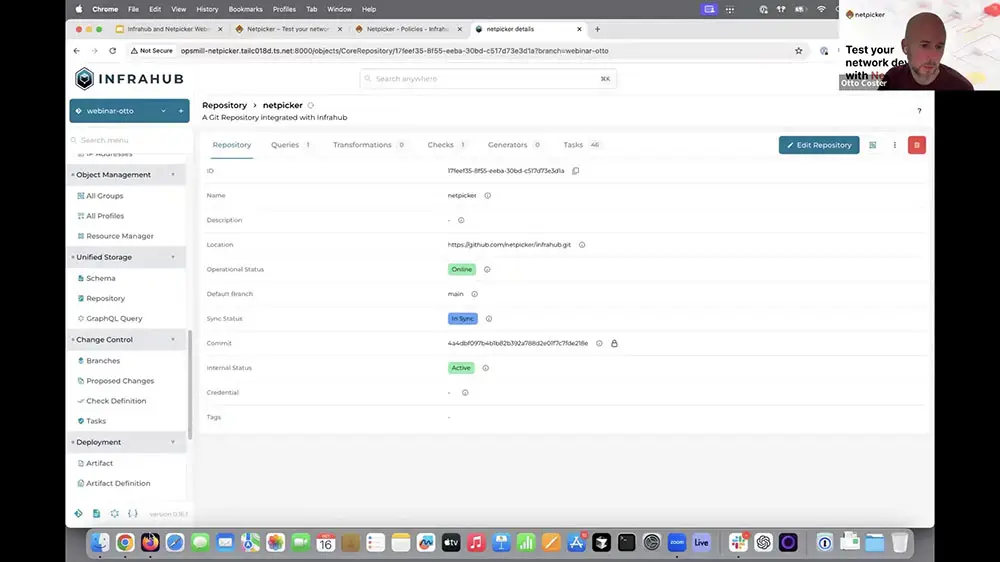This screenshot has height=562, width=1000.
Task: Collapse the Deployment section
Action: pos(172,442)
